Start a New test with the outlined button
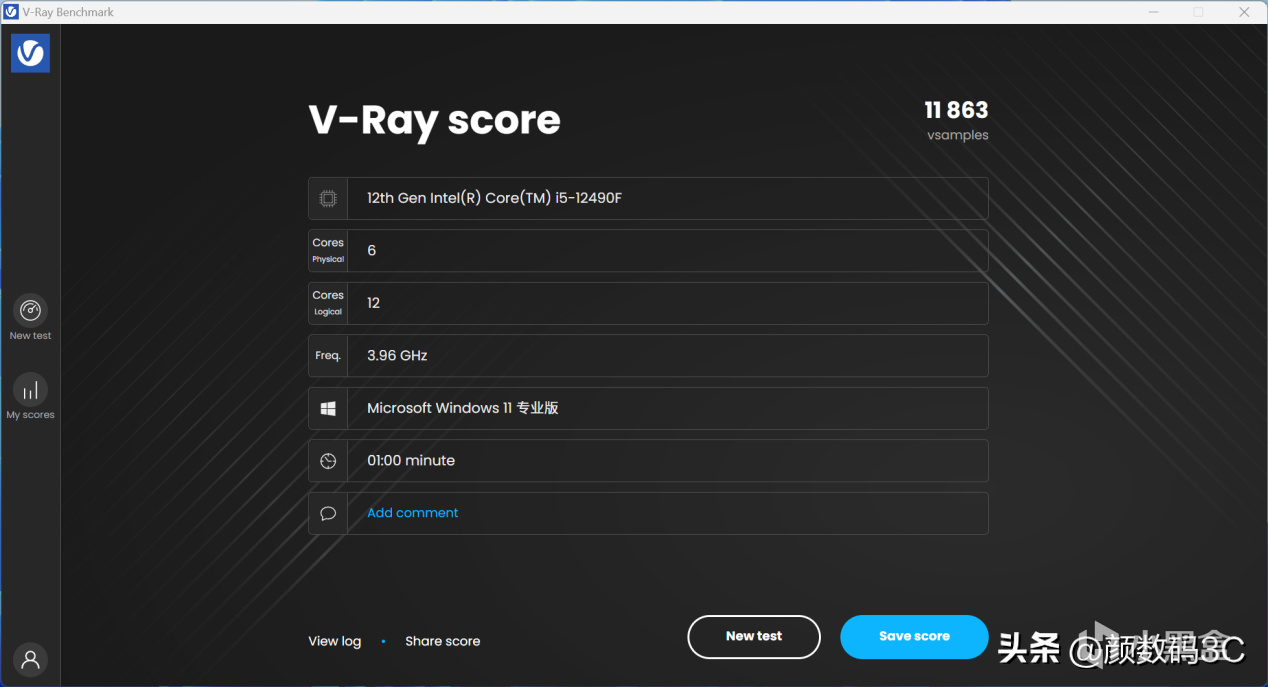Screen dimensions: 1268x687 [x=754, y=637]
